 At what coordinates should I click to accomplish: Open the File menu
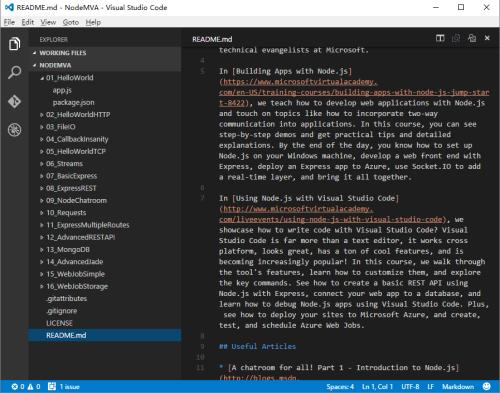click(x=9, y=22)
